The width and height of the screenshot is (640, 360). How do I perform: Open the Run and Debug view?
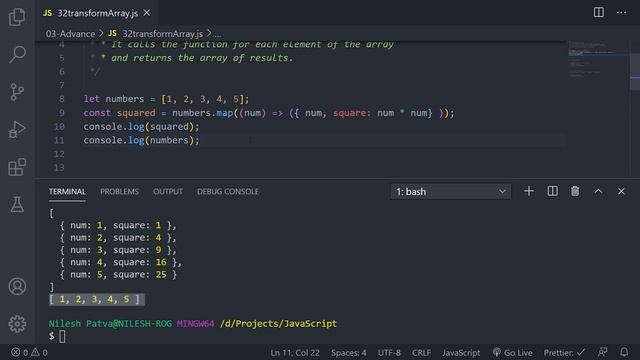[x=17, y=129]
